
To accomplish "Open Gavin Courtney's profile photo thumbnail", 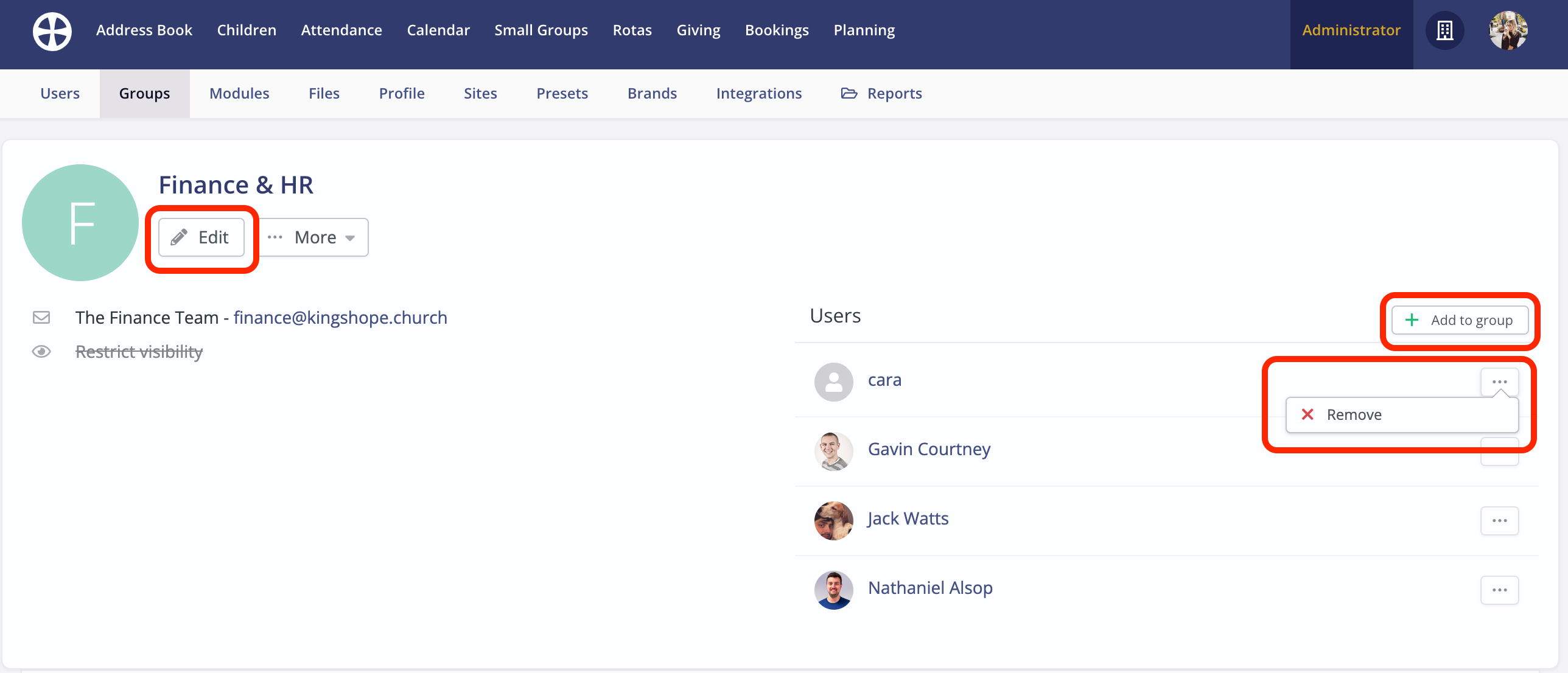I will 833,451.
